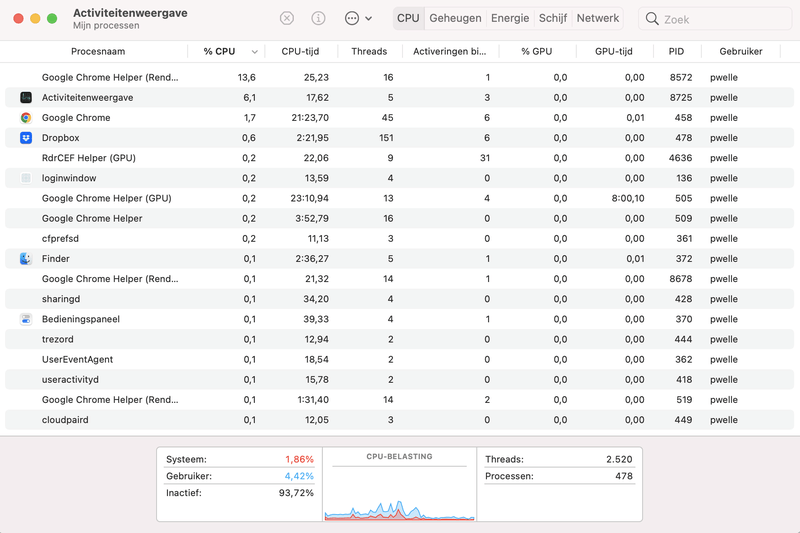Click the Finder icon in the process list
The height and width of the screenshot is (533, 800).
point(26,259)
